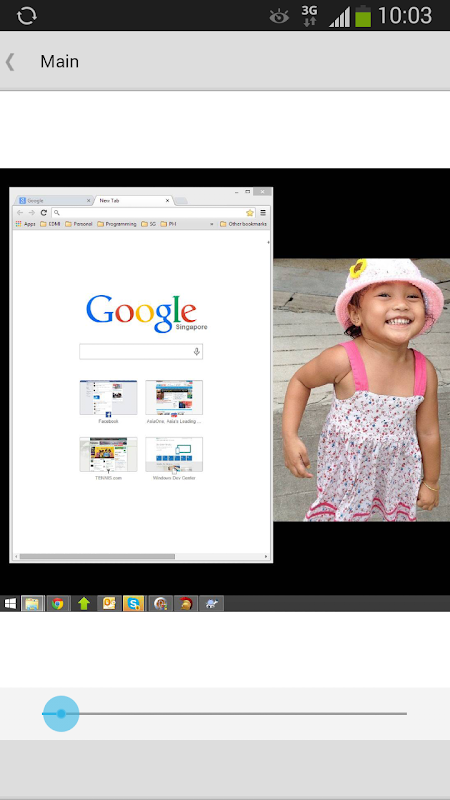This screenshot has width=450, height=800.
Task: Open Outlook from the taskbar
Action: coord(109,604)
